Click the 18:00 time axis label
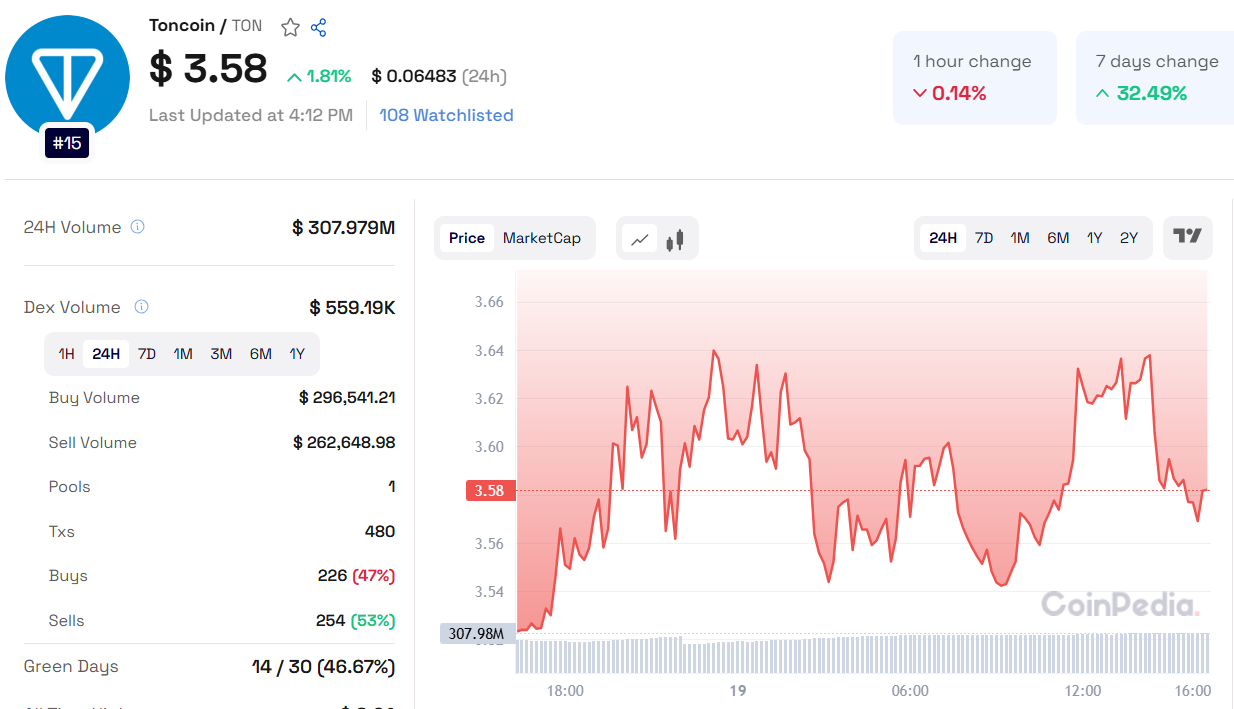This screenshot has height=709, width=1234. tap(565, 691)
